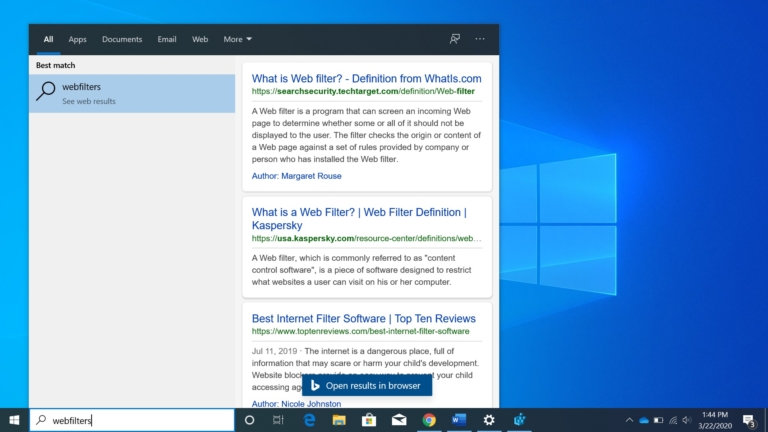The image size is (768, 432).
Task: Open the last blue app icon on taskbar
Action: (x=519, y=420)
